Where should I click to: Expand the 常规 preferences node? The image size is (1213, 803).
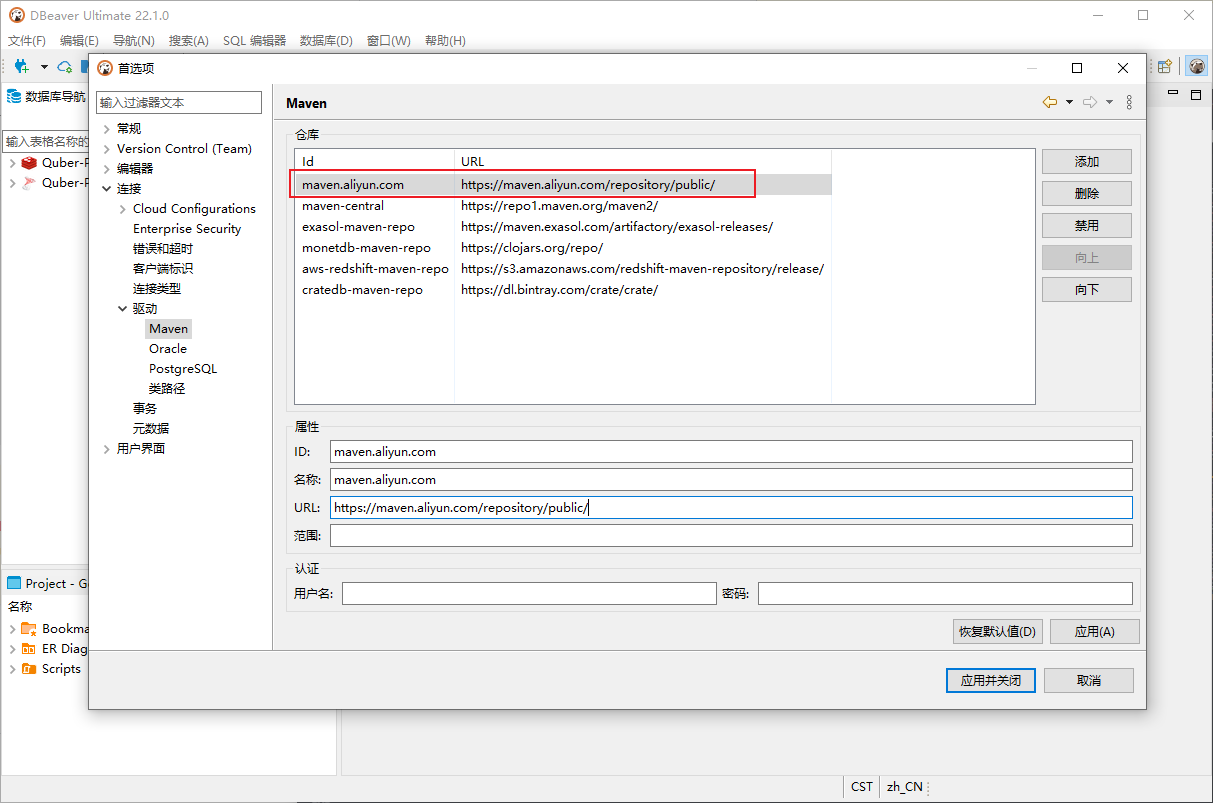coord(107,129)
